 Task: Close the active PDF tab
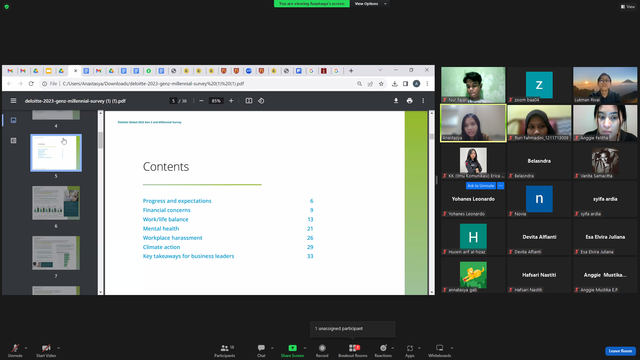click(x=75, y=71)
